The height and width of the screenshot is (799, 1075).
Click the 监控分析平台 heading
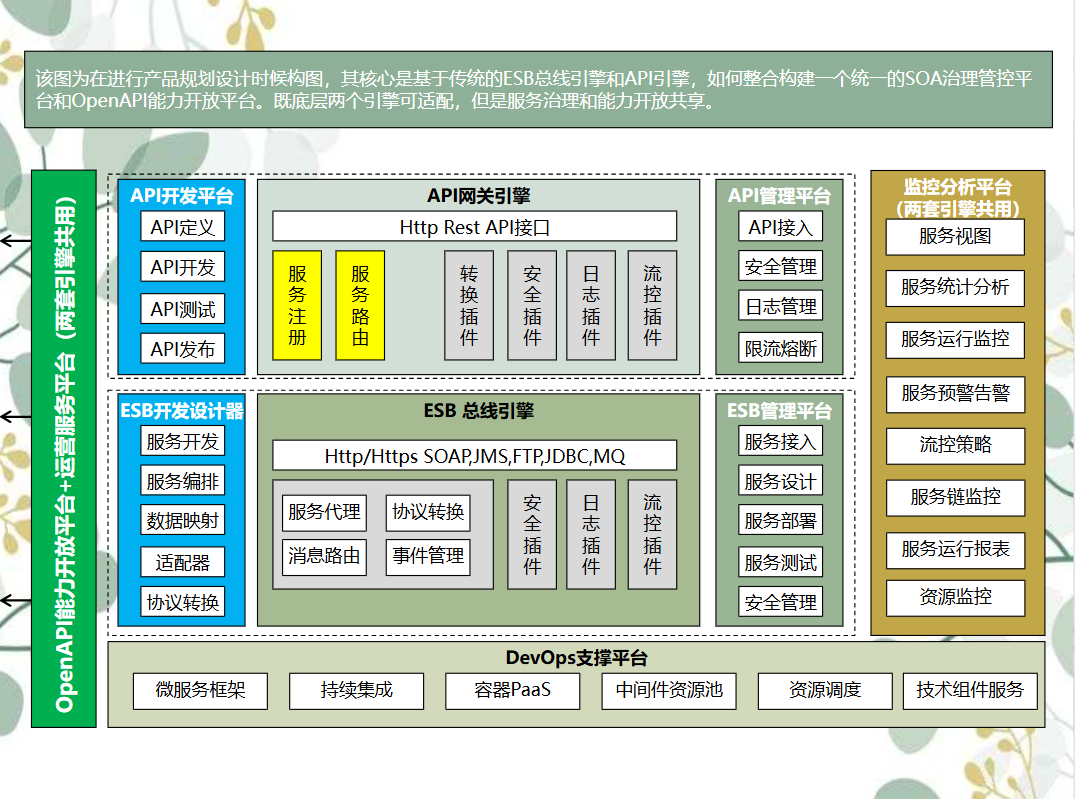pos(958,198)
